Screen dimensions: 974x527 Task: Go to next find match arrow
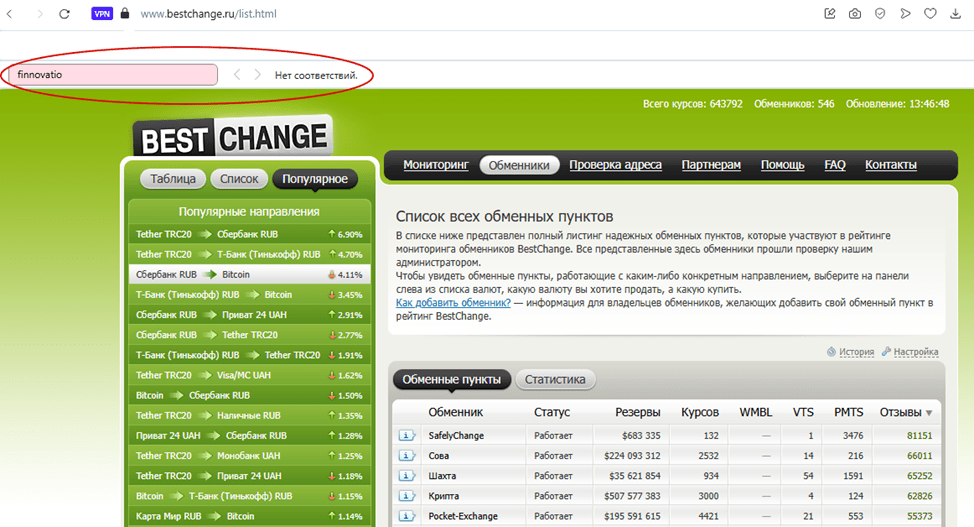[257, 75]
